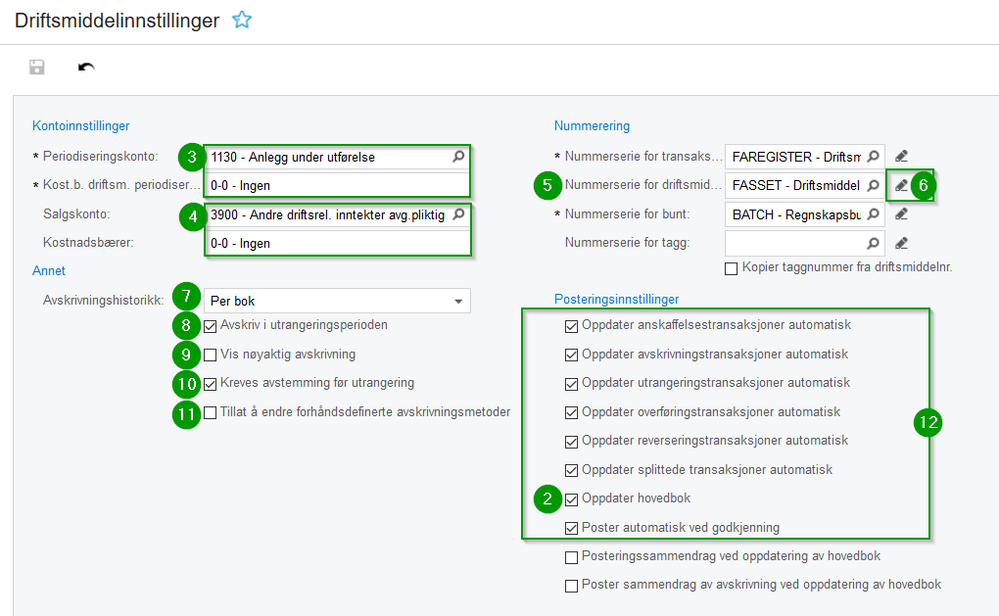This screenshot has width=999, height=616.
Task: Open lookup for Periodiseringskonto field
Action: click(x=458, y=157)
